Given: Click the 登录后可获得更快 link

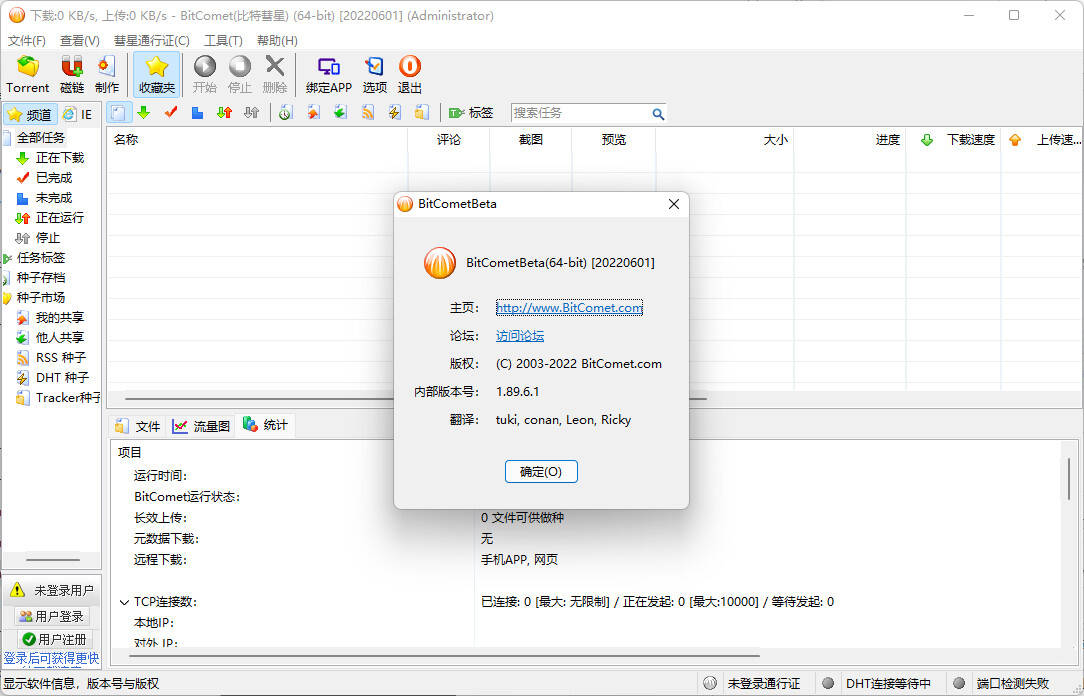Looking at the screenshot, I should pyautogui.click(x=51, y=659).
